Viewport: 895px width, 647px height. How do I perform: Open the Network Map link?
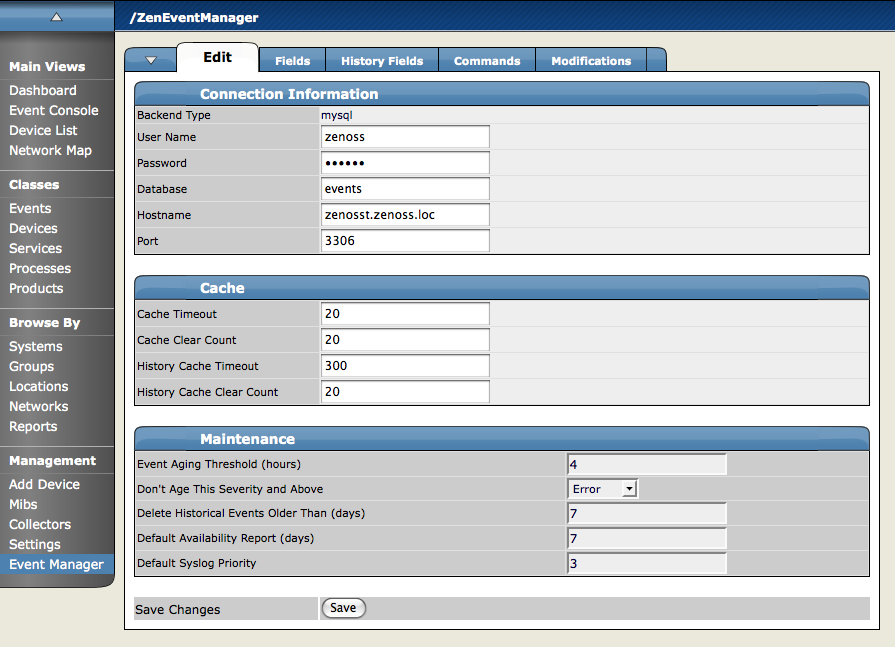click(50, 150)
